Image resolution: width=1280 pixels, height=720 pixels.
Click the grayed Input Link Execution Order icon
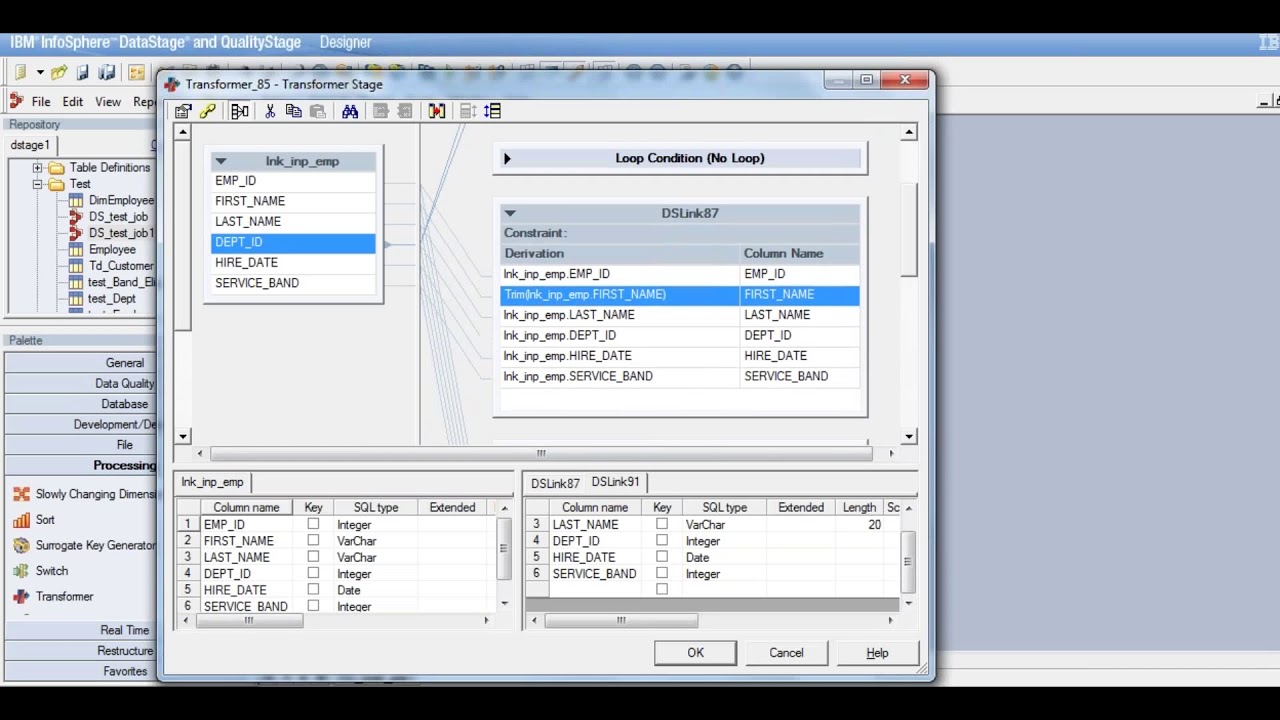click(468, 111)
